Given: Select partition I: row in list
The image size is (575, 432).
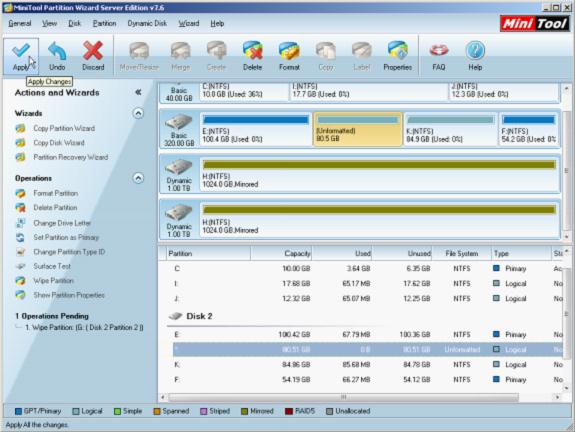Looking at the screenshot, I should tap(367, 284).
